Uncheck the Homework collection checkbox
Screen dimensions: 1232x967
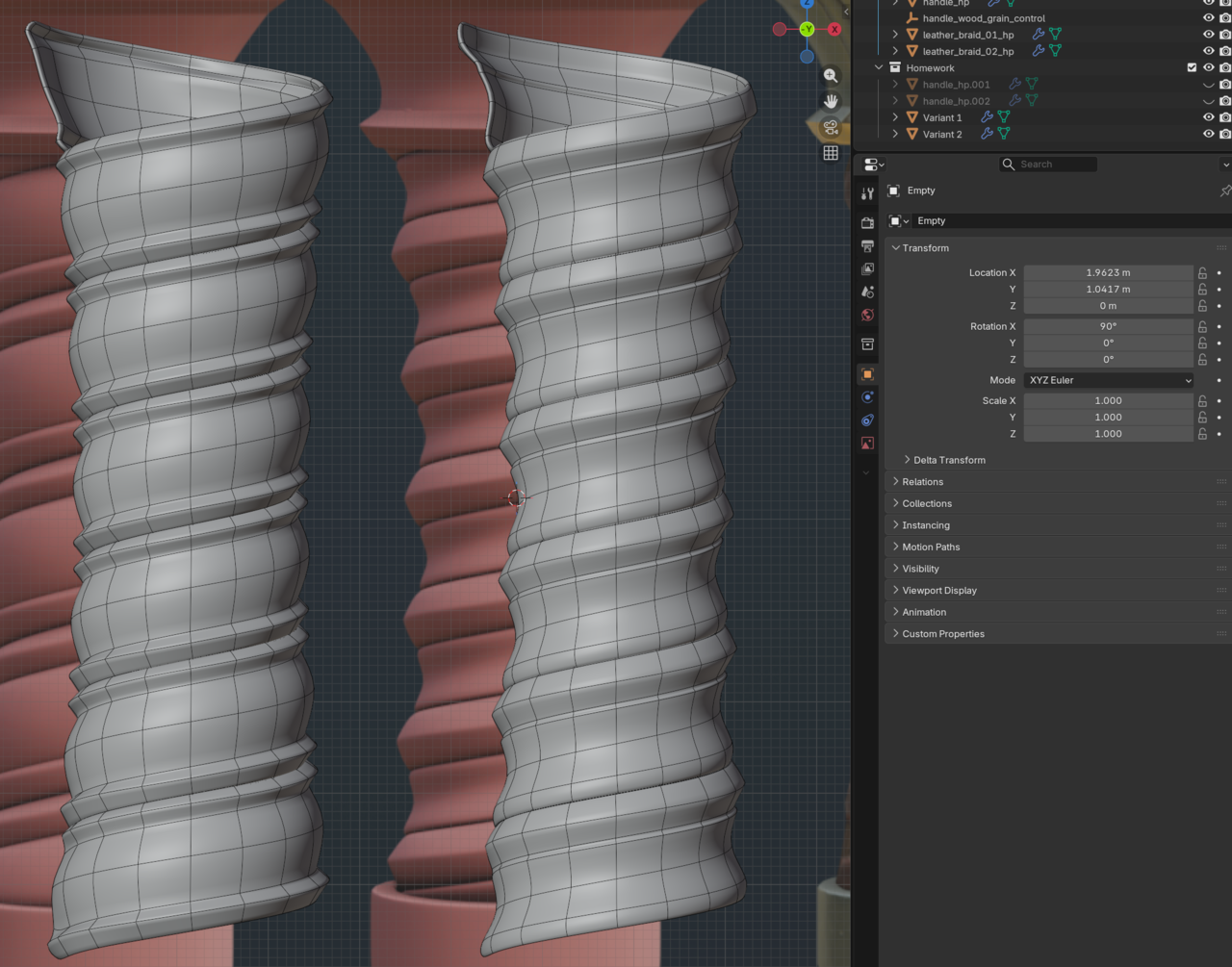coord(1192,68)
